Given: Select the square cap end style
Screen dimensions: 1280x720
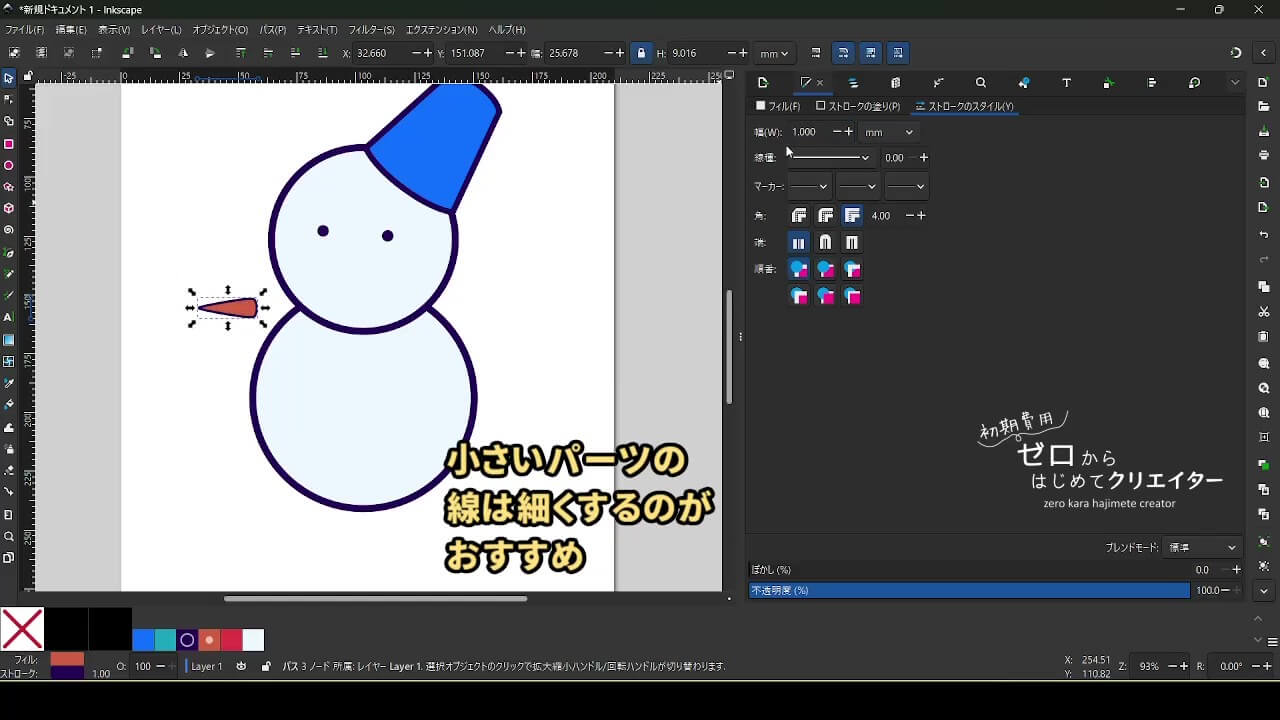Looking at the screenshot, I should (852, 243).
